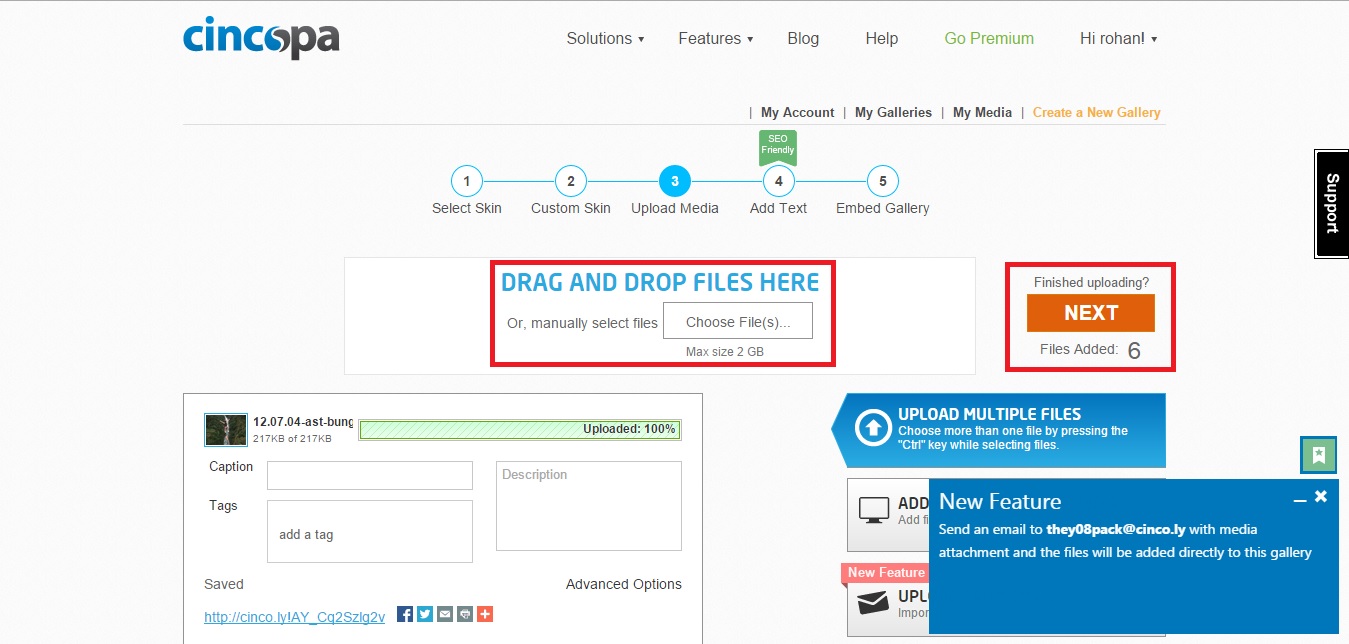Viewport: 1349px width, 644px height.
Task: Click the upload arrow circle icon
Action: click(873, 429)
